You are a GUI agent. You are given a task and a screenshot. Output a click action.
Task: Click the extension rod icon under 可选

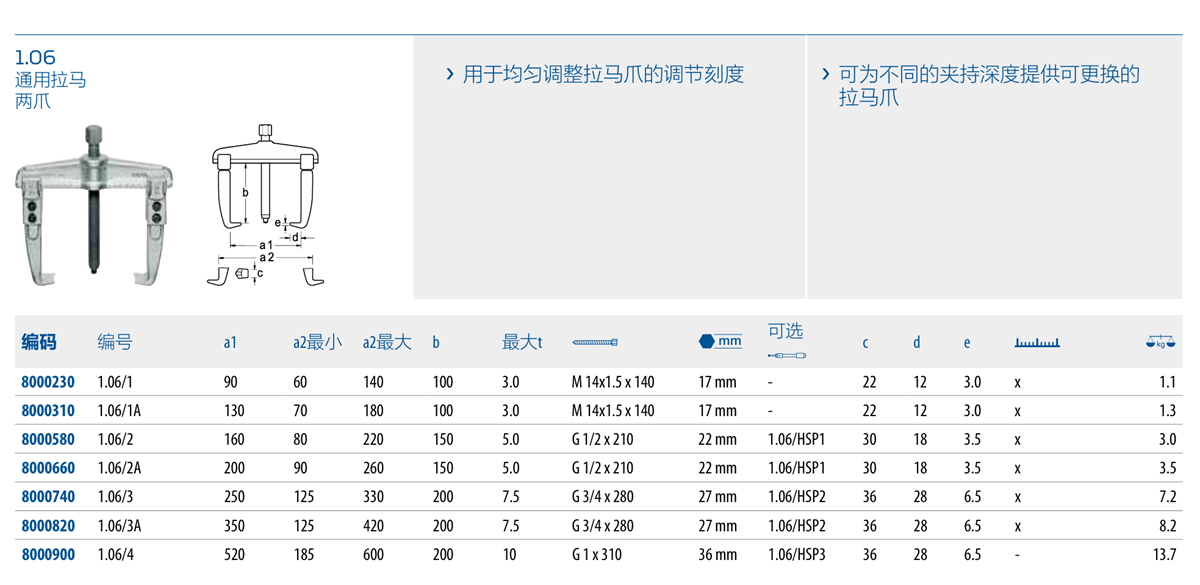(786, 356)
